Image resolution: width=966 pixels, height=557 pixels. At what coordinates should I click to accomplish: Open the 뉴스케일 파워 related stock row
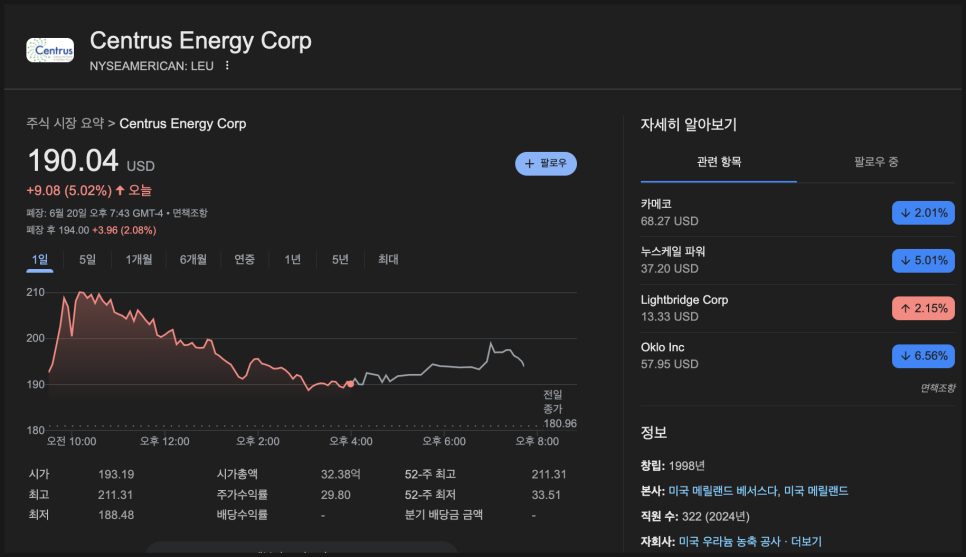click(x=797, y=260)
